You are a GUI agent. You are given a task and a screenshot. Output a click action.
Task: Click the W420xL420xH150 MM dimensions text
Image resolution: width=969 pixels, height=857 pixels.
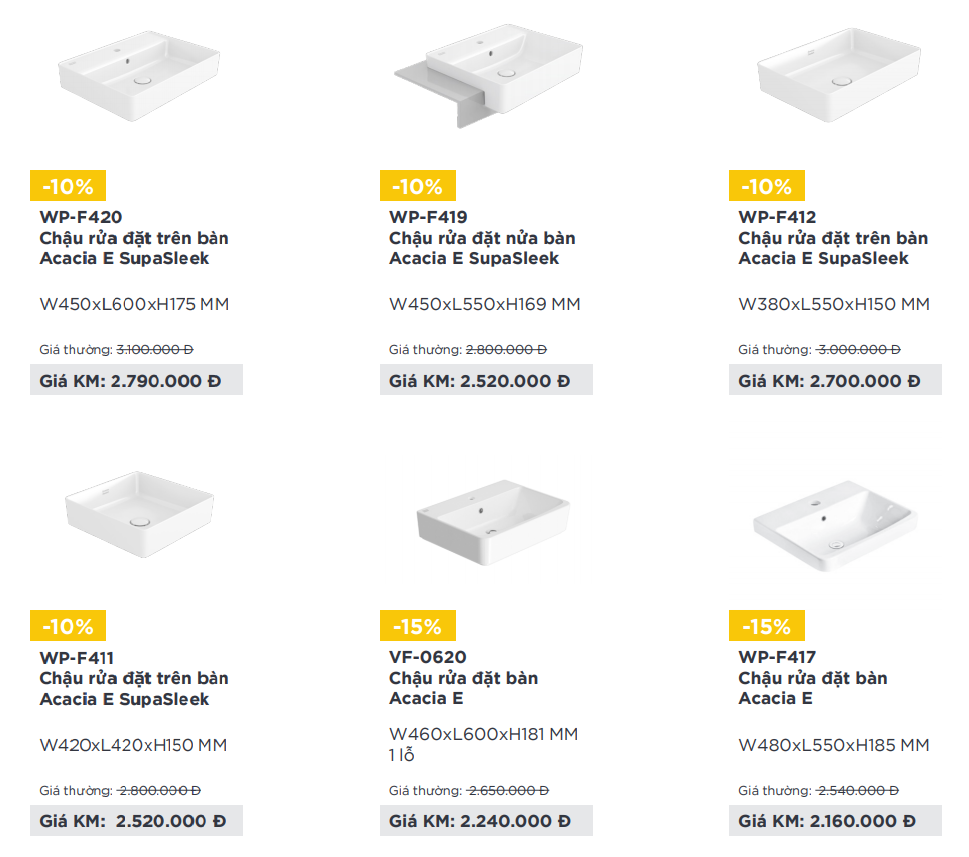tap(133, 745)
